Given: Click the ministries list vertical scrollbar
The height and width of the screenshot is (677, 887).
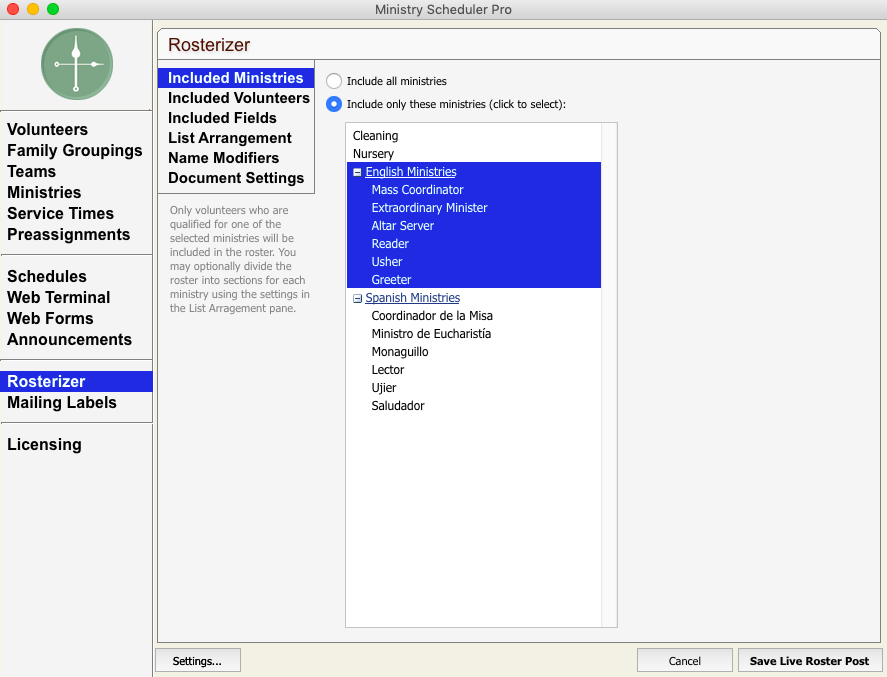Looking at the screenshot, I should click(x=609, y=375).
